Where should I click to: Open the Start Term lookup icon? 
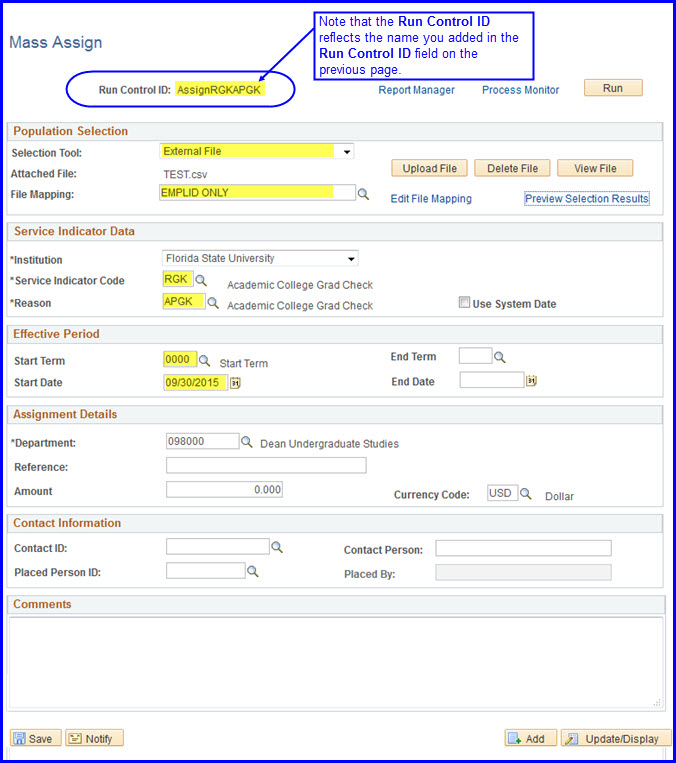coord(205,360)
